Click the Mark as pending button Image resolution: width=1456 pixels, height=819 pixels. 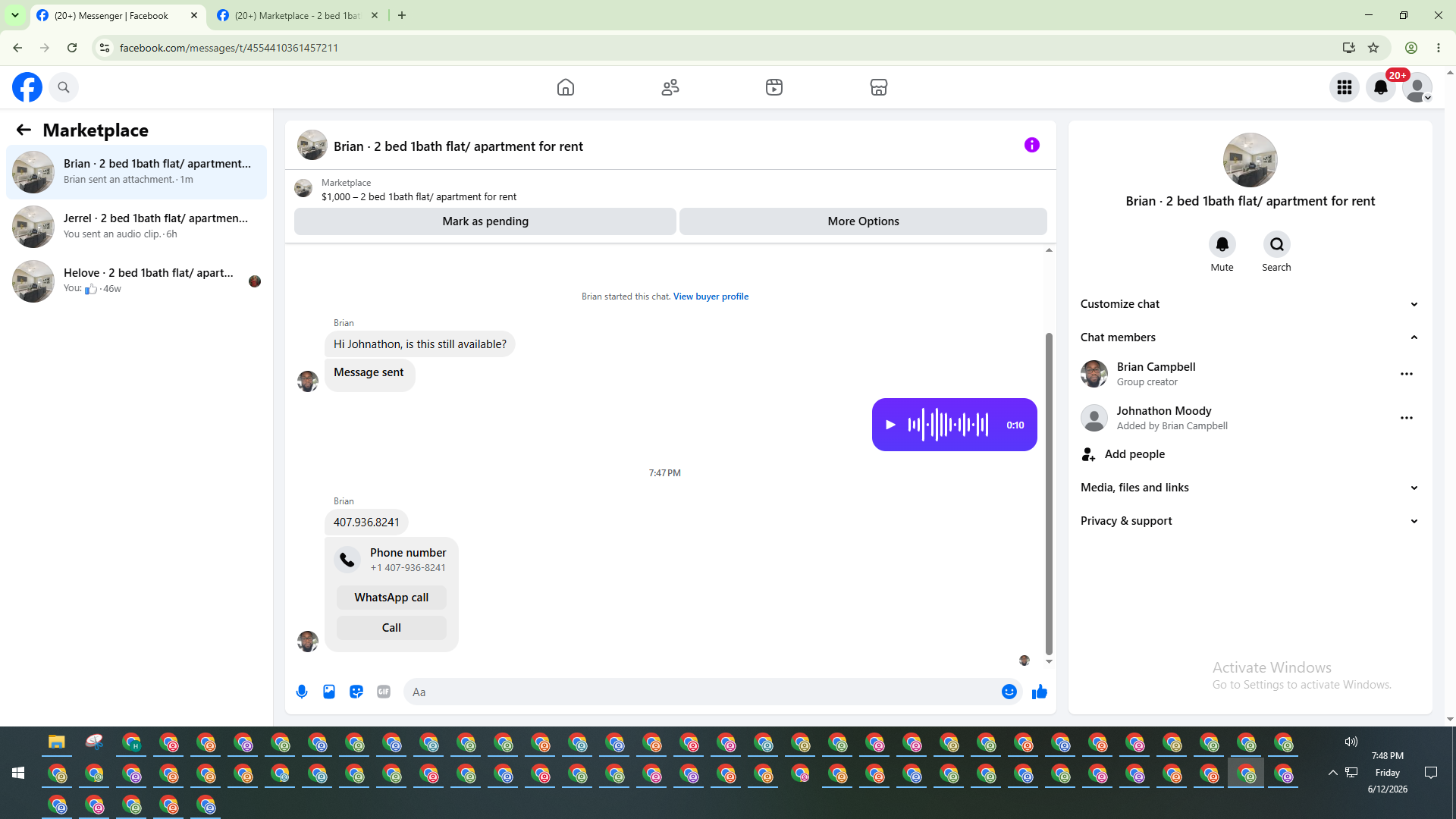pyautogui.click(x=485, y=221)
